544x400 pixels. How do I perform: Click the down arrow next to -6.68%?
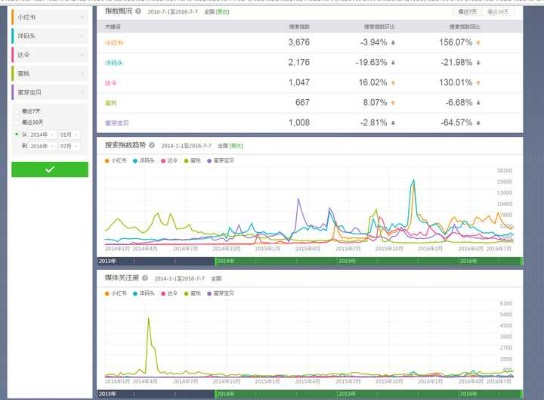(x=478, y=103)
